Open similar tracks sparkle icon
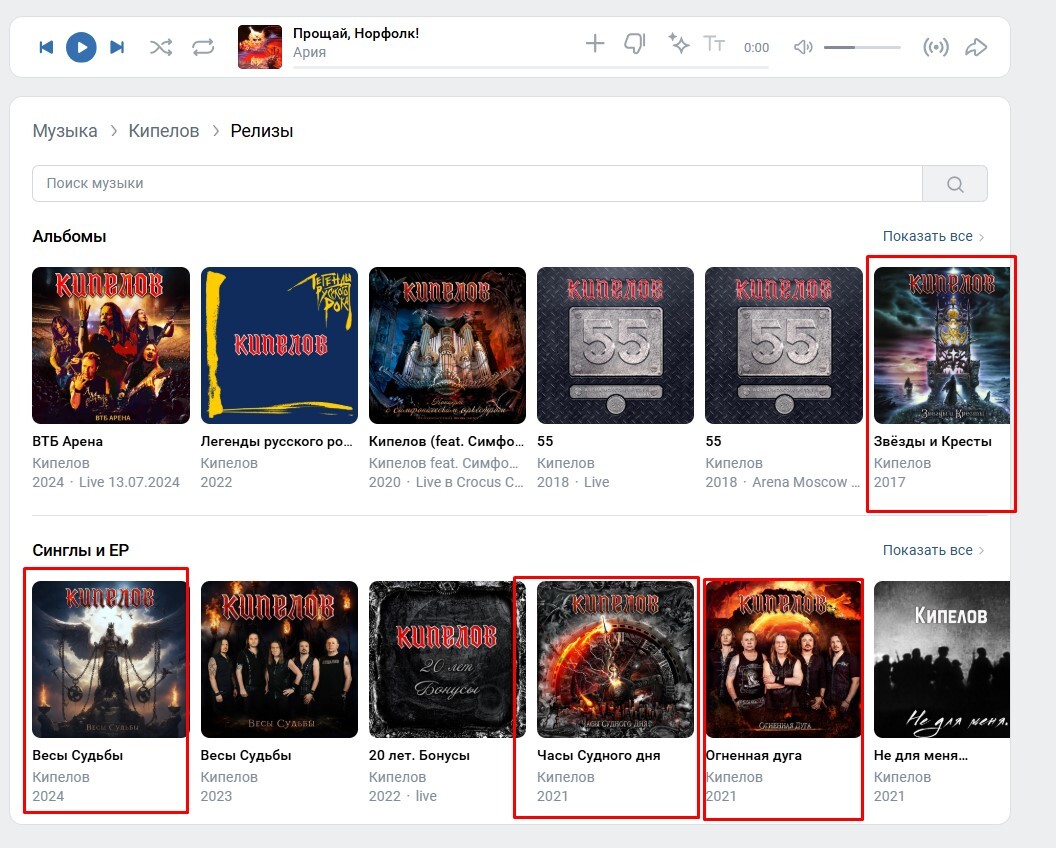Viewport: 1056px width, 848px height. (678, 44)
